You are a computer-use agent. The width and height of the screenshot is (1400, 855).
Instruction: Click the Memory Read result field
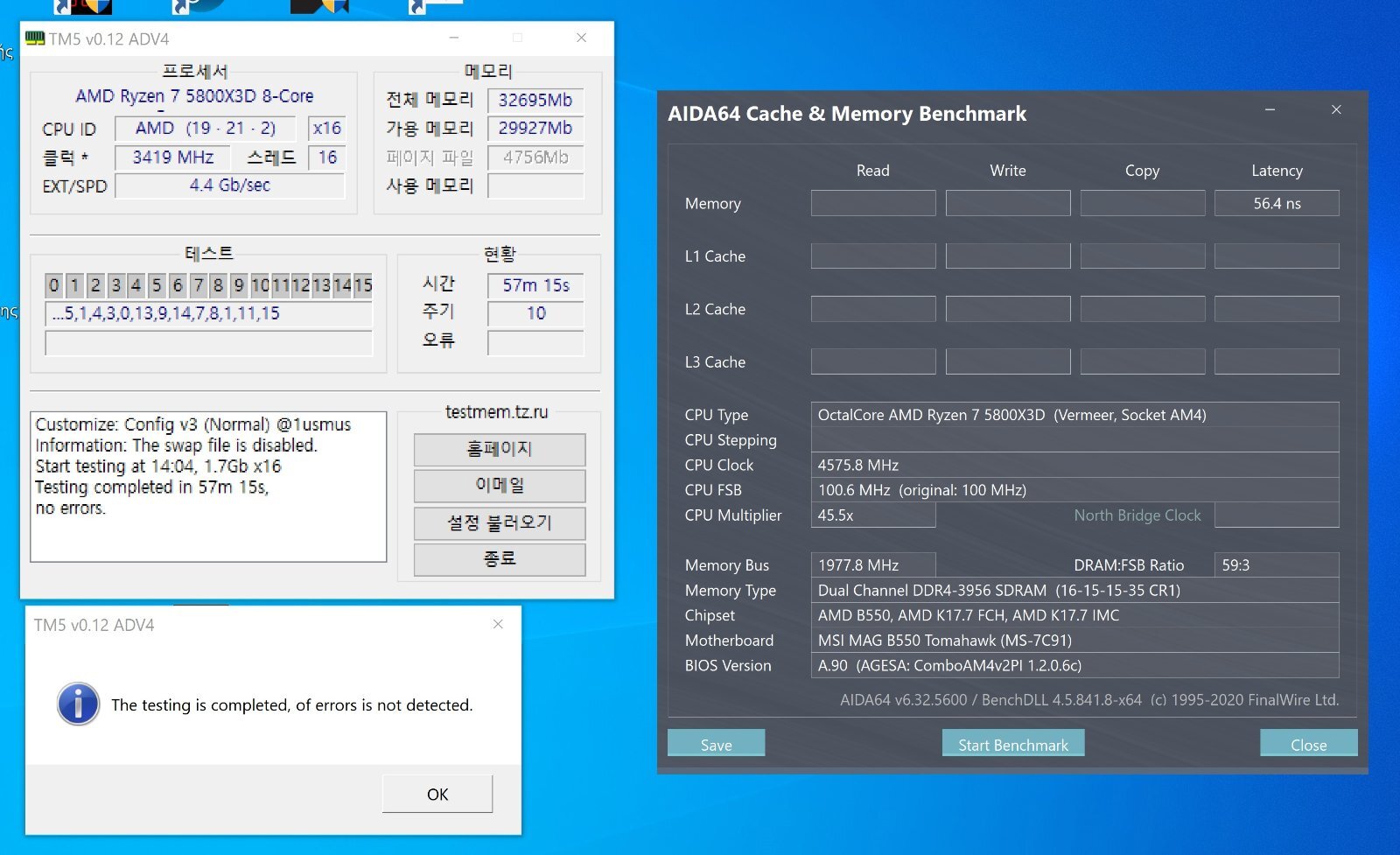[873, 203]
